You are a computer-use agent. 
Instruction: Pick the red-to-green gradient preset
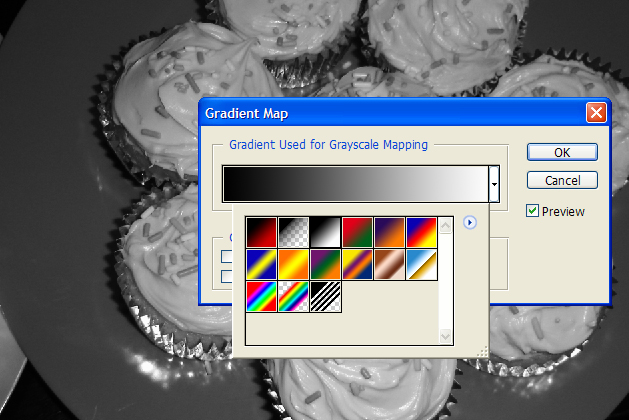coord(358,232)
